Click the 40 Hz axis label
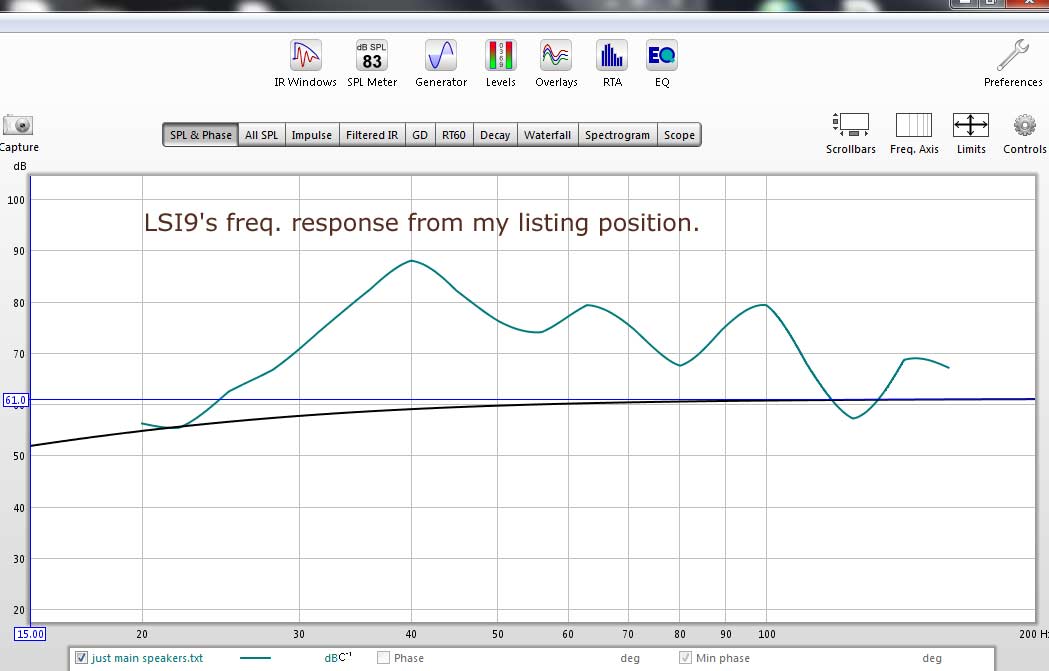Viewport: 1049px width, 671px height. click(x=411, y=634)
